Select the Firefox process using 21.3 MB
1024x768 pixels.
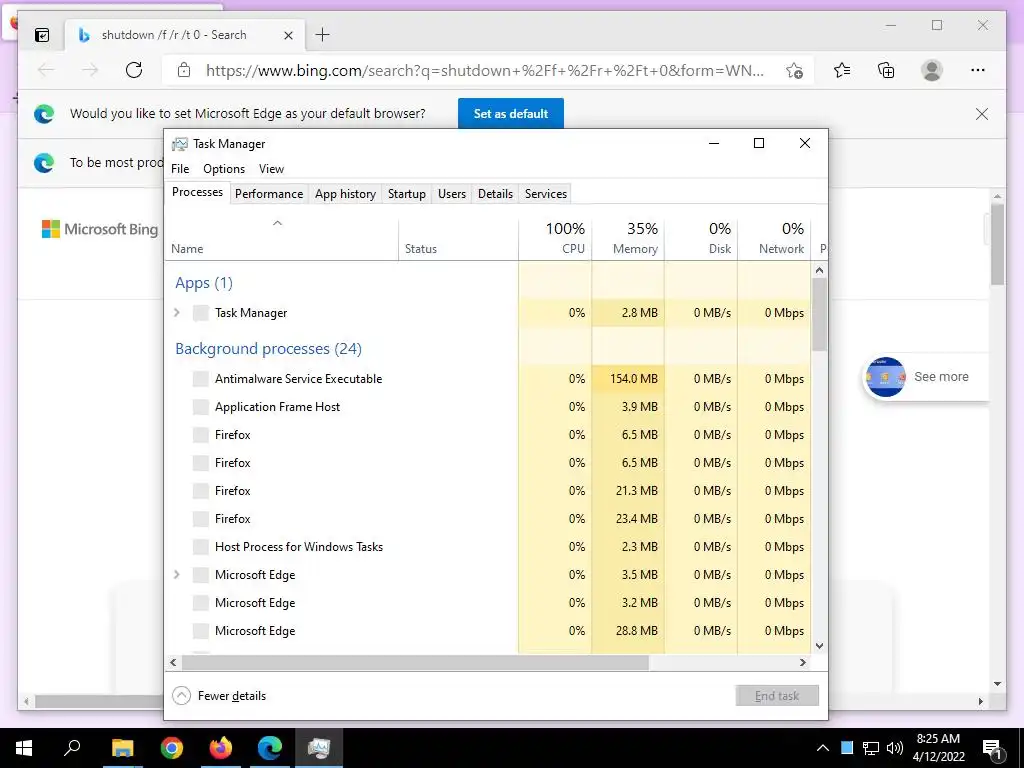coord(488,490)
